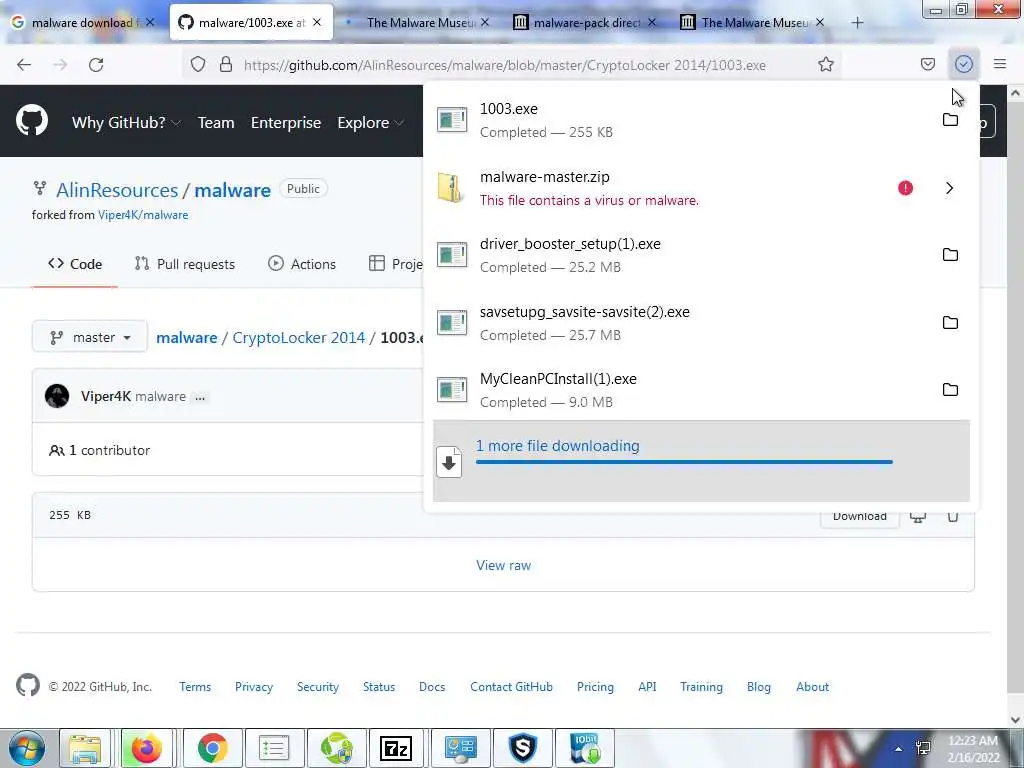Open the AlinResources owner link
The image size is (1024, 768).
117,190
